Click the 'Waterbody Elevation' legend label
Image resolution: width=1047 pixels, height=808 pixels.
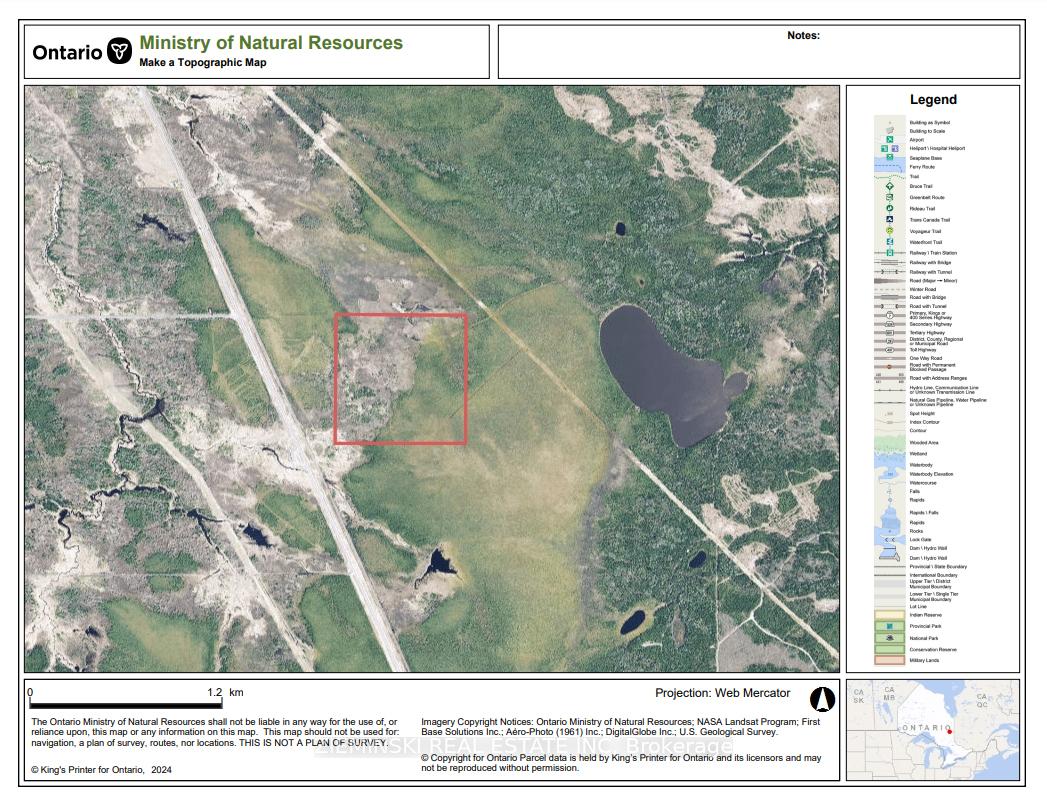[931, 474]
